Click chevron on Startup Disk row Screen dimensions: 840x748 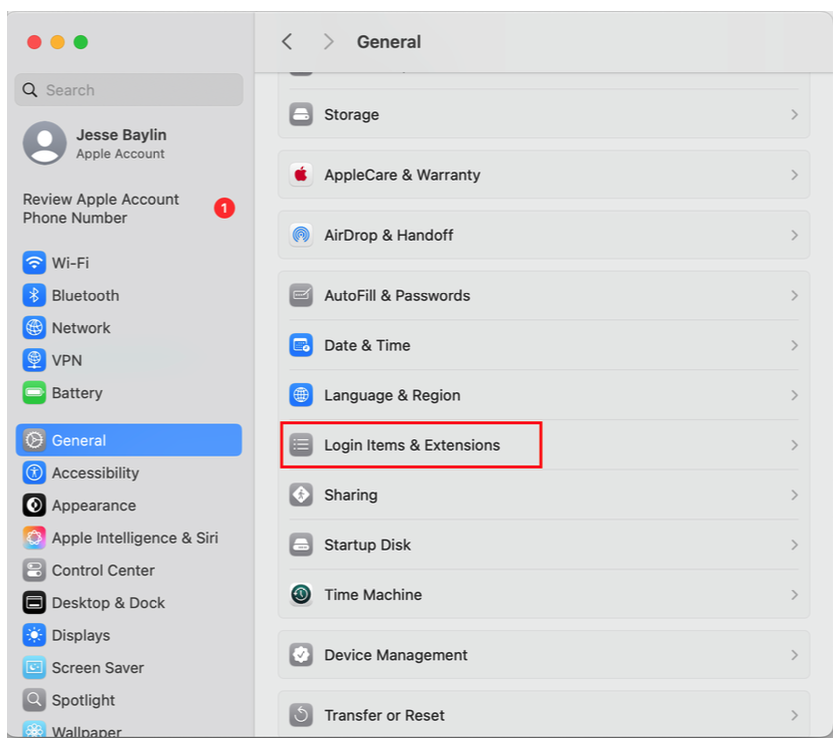794,545
